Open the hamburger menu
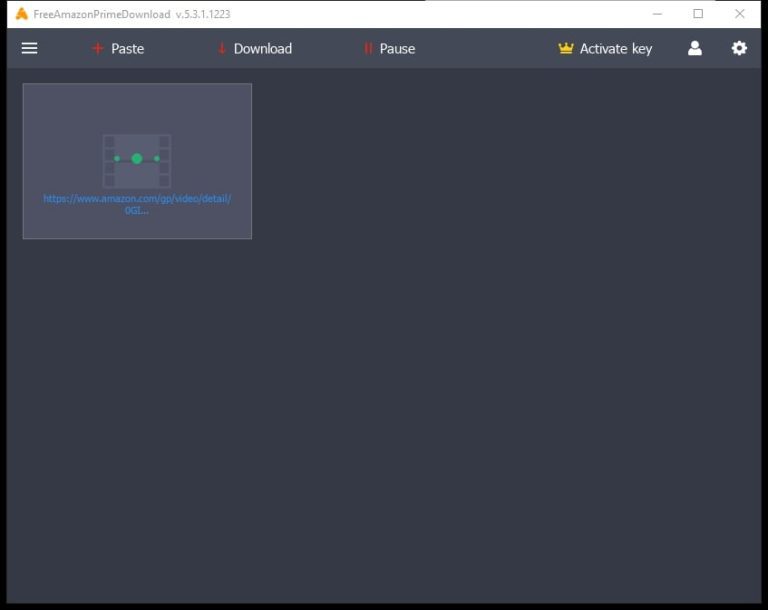 point(29,48)
